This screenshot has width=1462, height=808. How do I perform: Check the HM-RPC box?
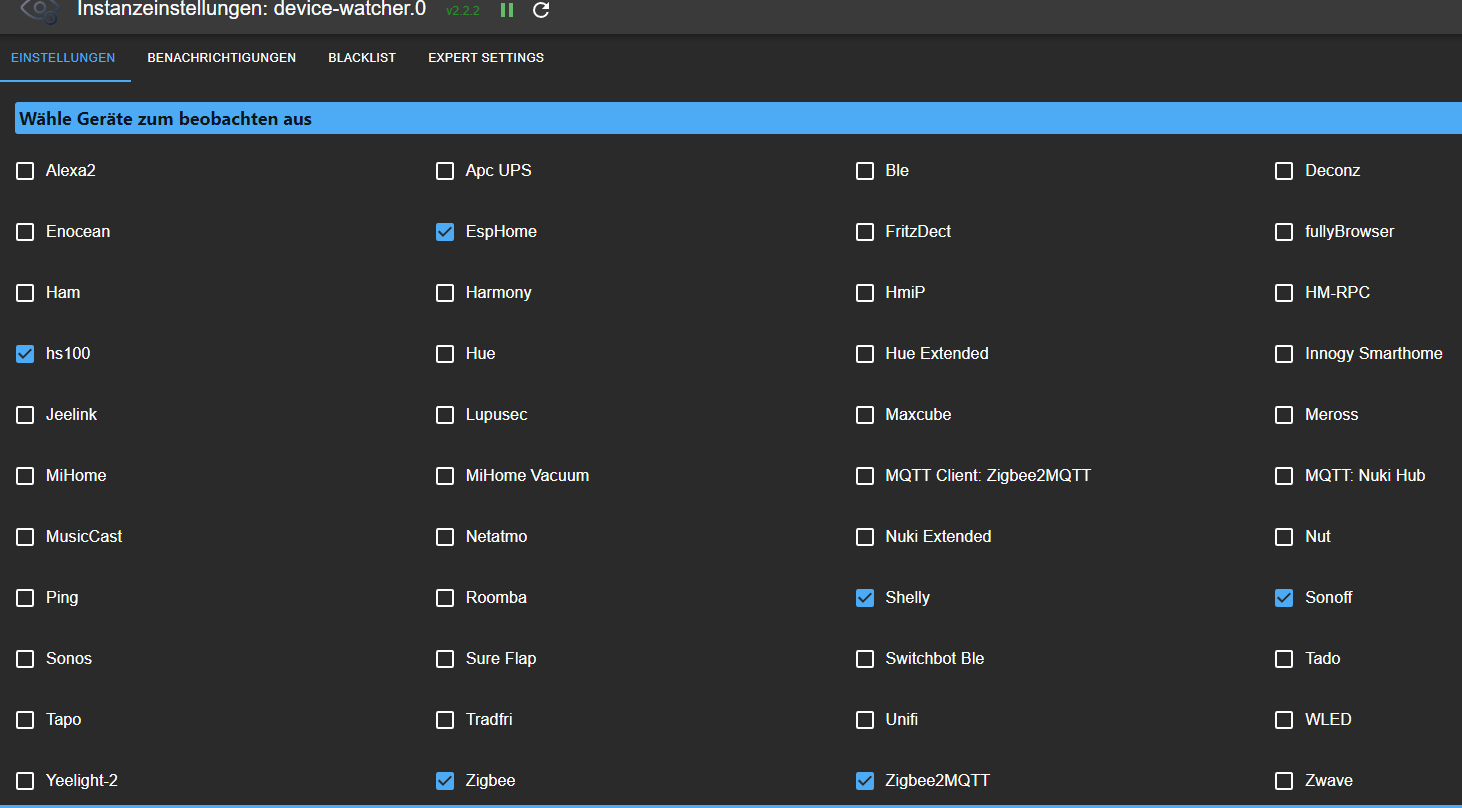(x=1284, y=293)
